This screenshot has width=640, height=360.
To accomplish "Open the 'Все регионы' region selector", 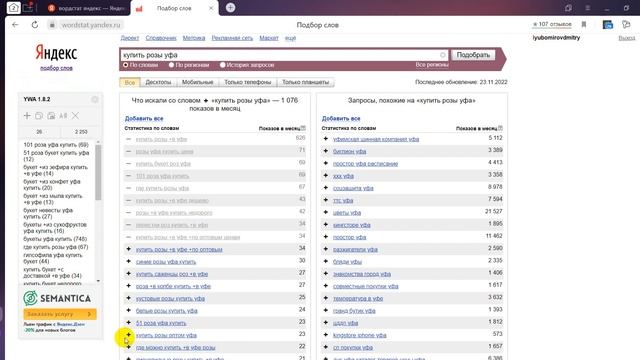I will click(432, 65).
